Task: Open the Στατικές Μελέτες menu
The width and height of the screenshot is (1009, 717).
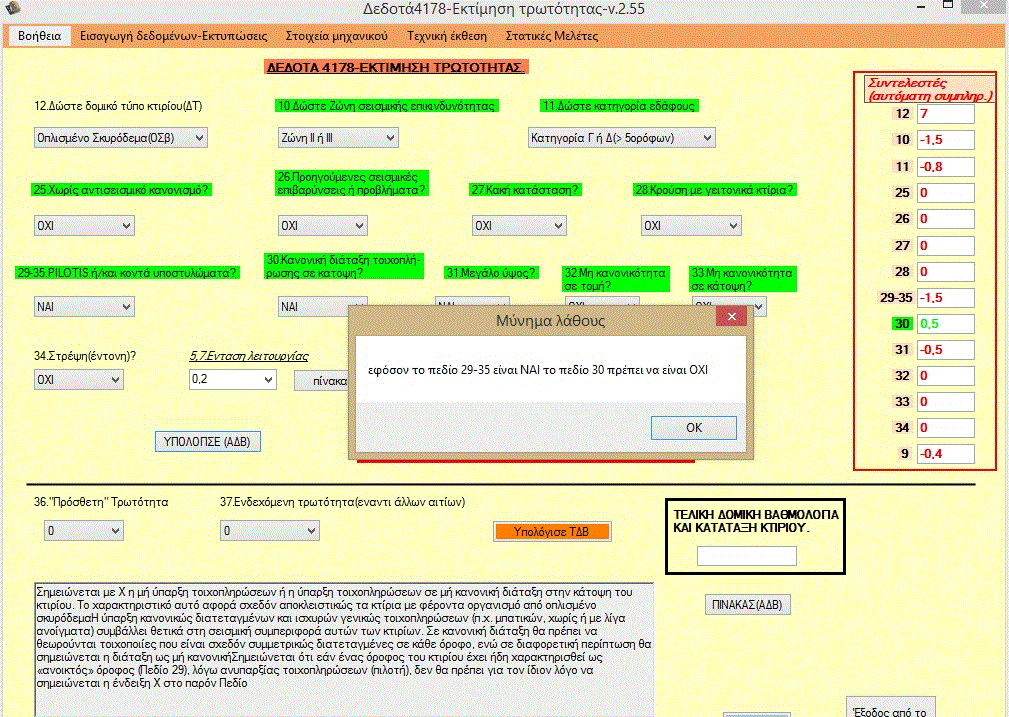Action: 552,36
